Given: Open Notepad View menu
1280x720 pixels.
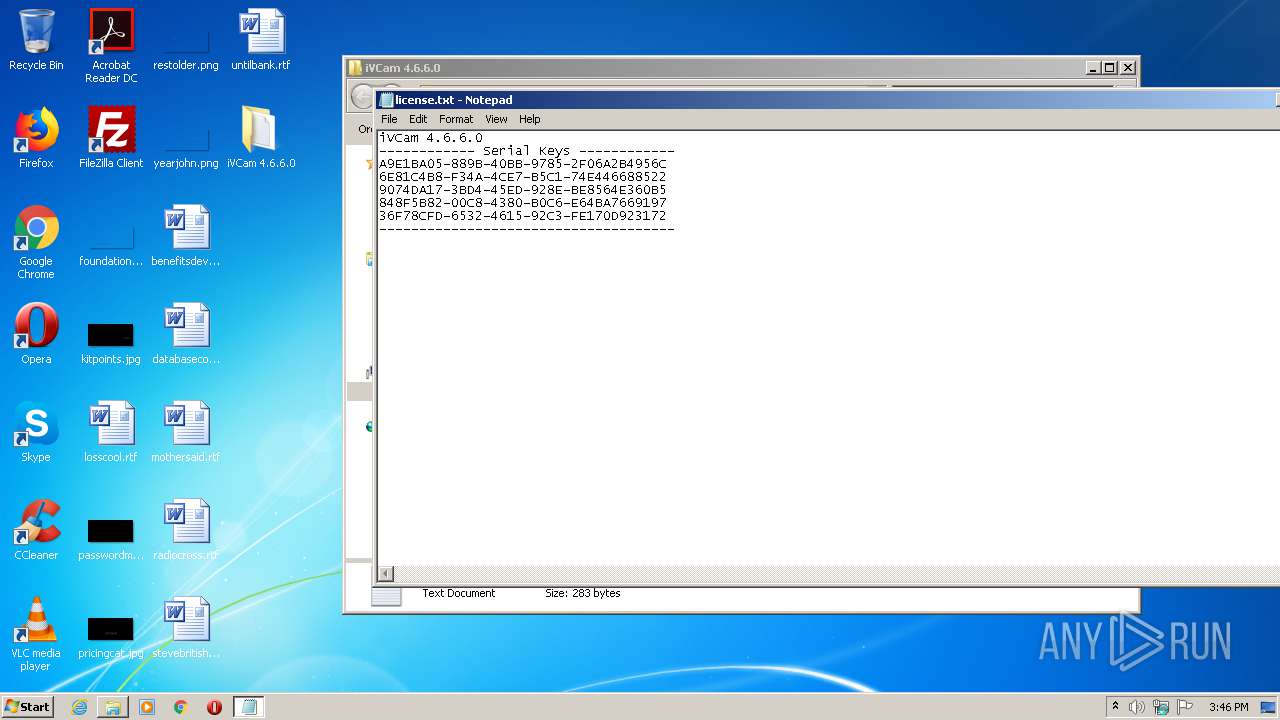Looking at the screenshot, I should click(496, 119).
